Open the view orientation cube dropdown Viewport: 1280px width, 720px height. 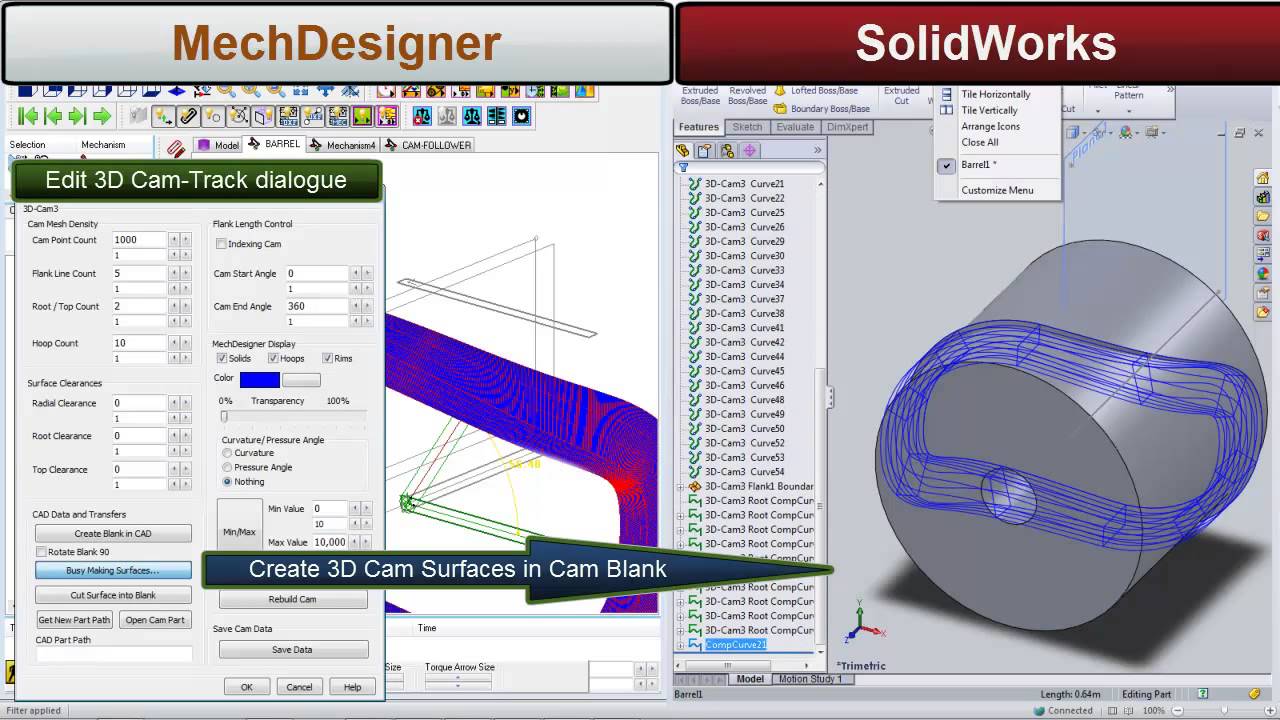tap(1085, 133)
